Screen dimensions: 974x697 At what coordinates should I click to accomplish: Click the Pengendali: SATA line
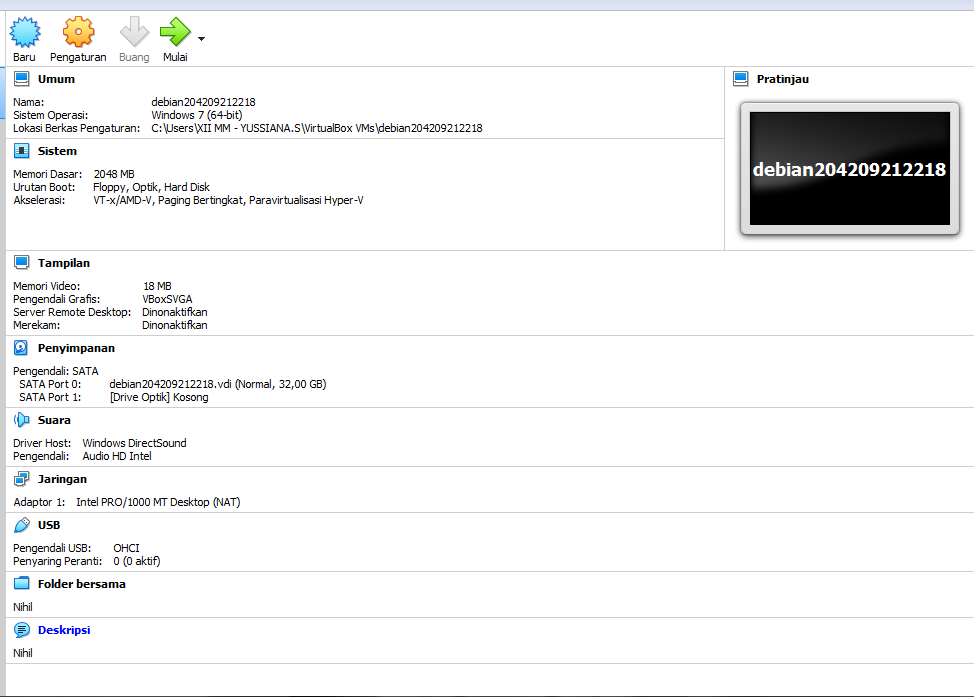click(56, 371)
